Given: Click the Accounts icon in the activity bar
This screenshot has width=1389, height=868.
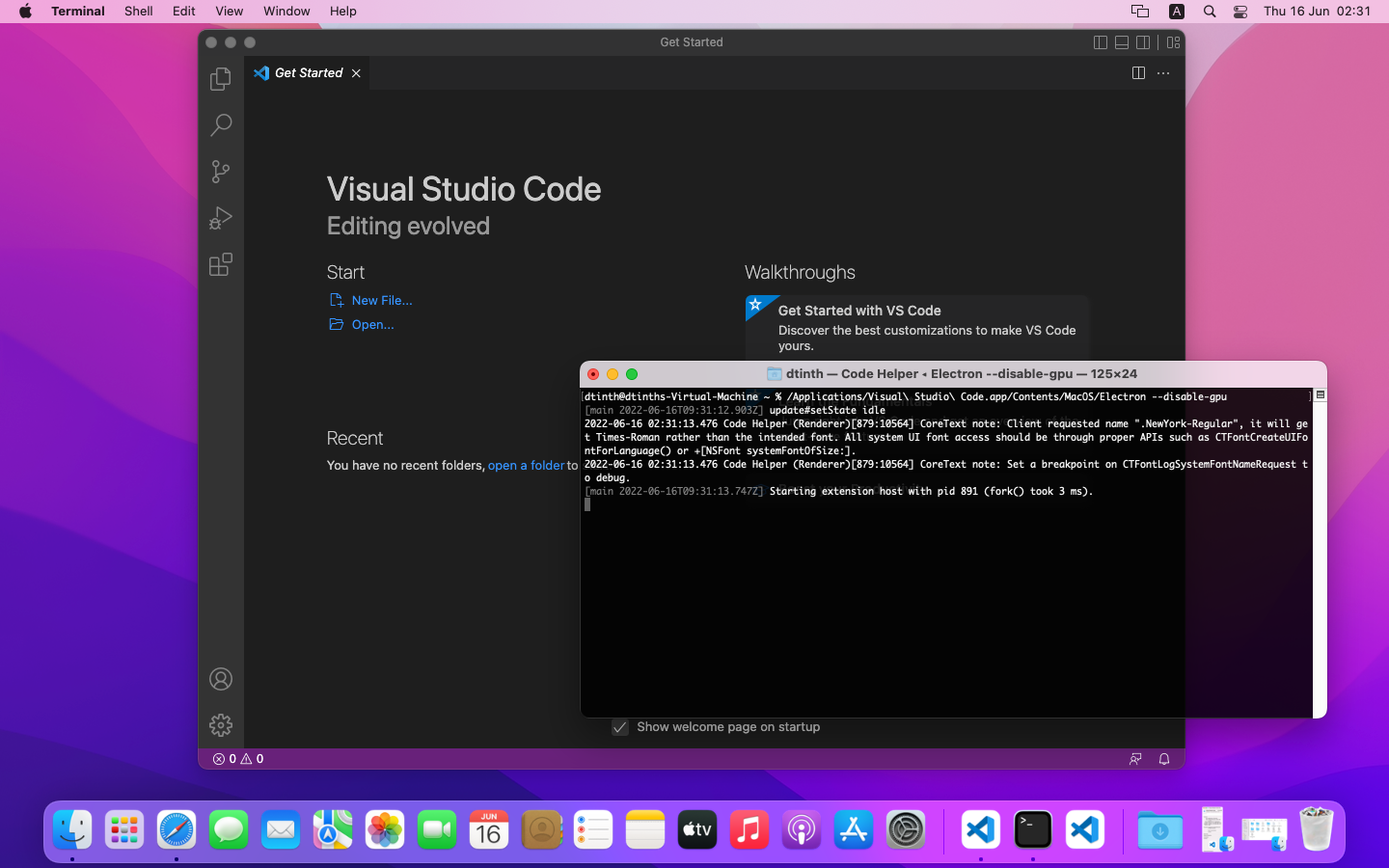Looking at the screenshot, I should [220, 679].
